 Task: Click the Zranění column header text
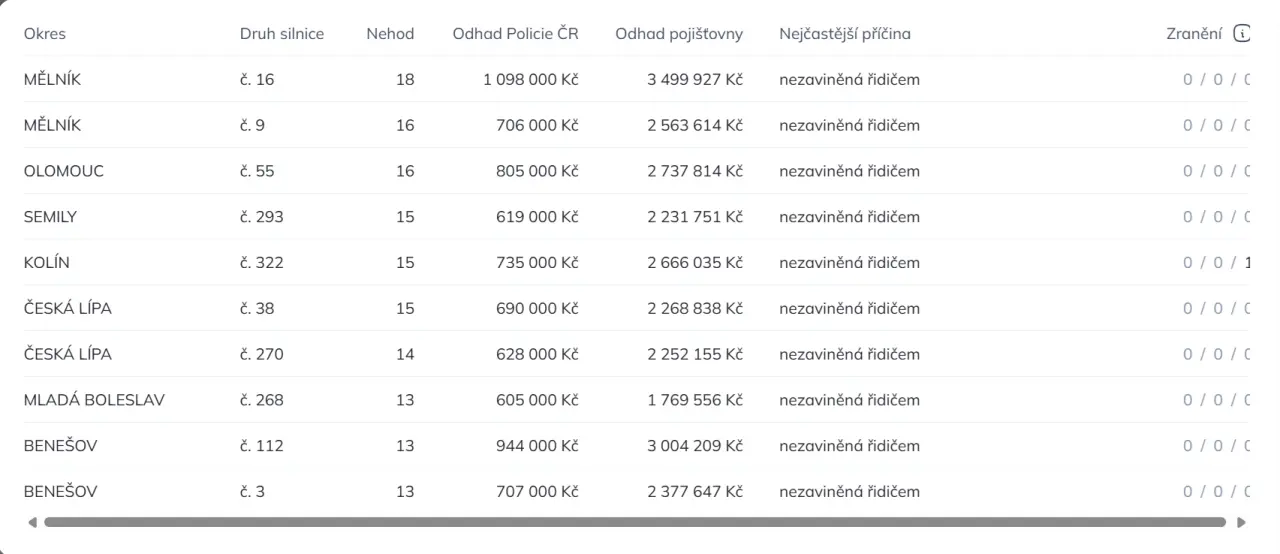(x=1194, y=34)
